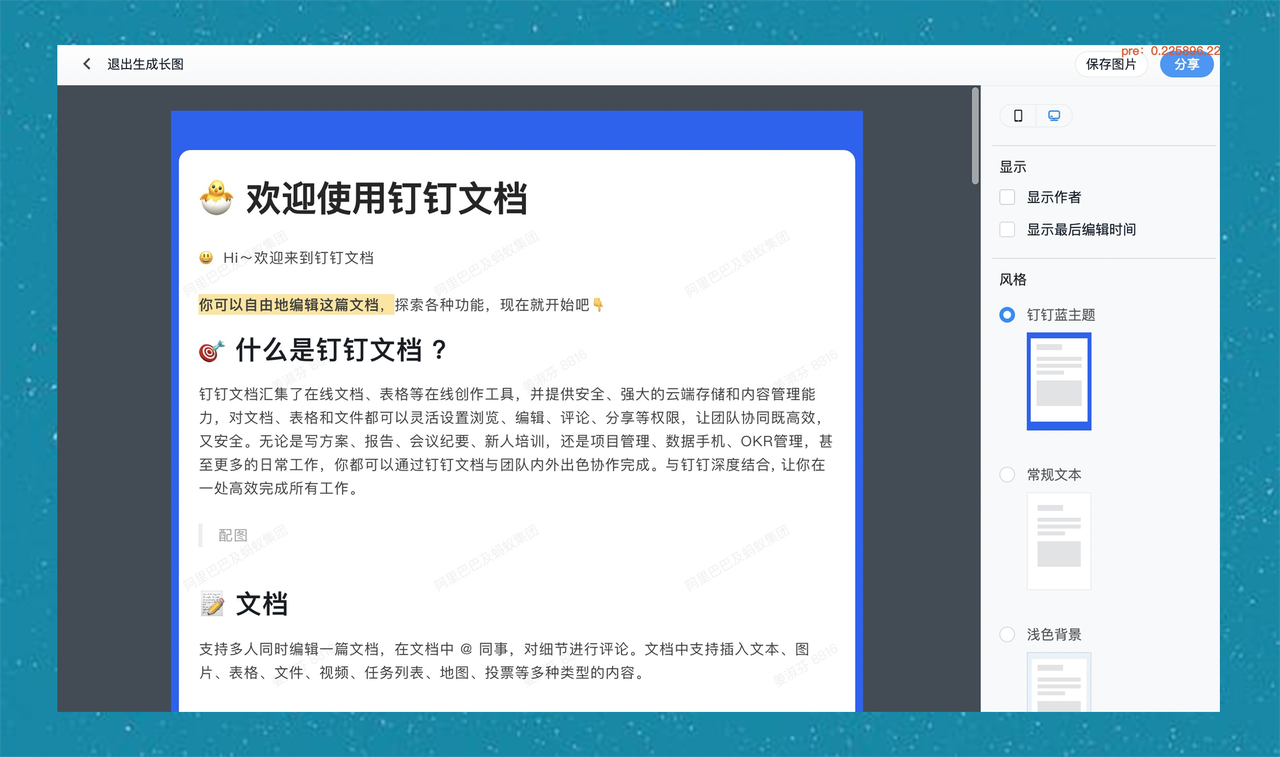Click the dart emoji beside 什么是钉钉文档
This screenshot has width=1280, height=757.
[x=213, y=349]
